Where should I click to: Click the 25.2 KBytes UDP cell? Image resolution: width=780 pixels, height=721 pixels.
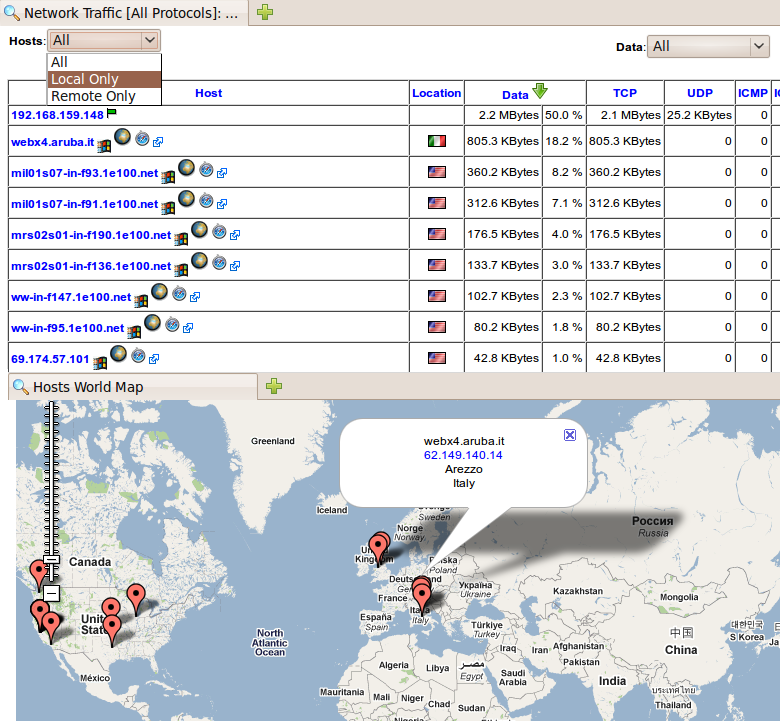(x=699, y=115)
